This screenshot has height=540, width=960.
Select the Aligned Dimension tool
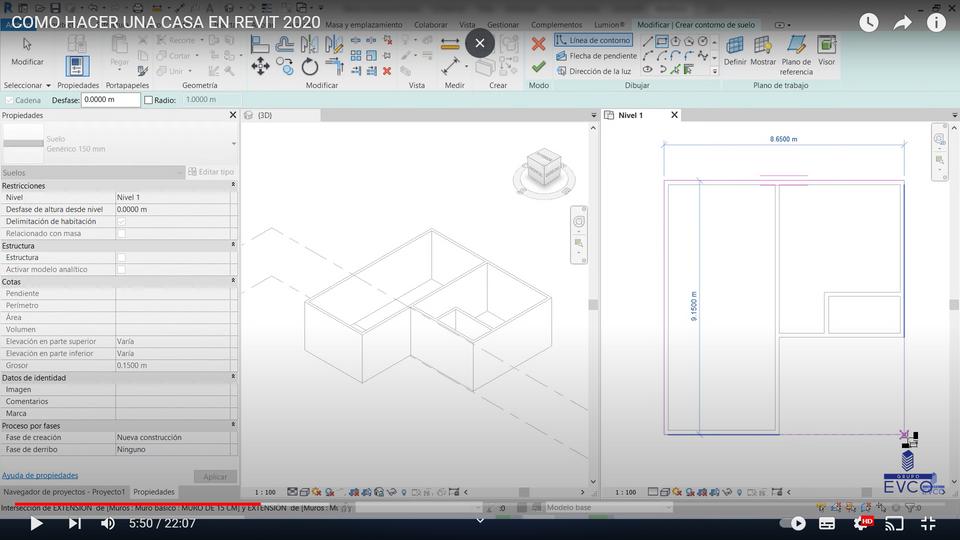click(x=450, y=66)
